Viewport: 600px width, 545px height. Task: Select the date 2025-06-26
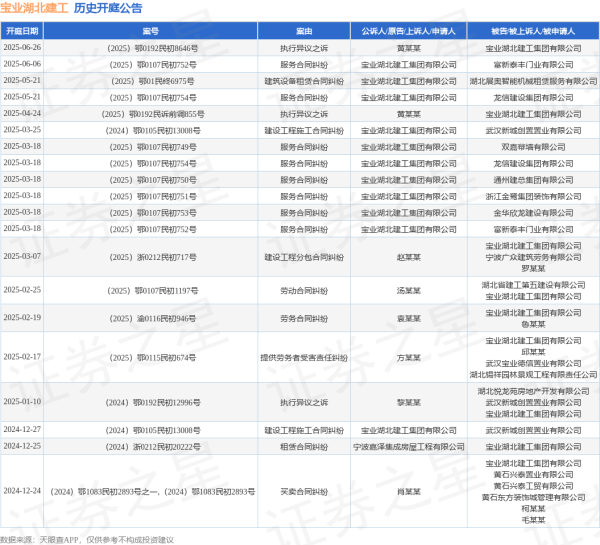pyautogui.click(x=22, y=47)
